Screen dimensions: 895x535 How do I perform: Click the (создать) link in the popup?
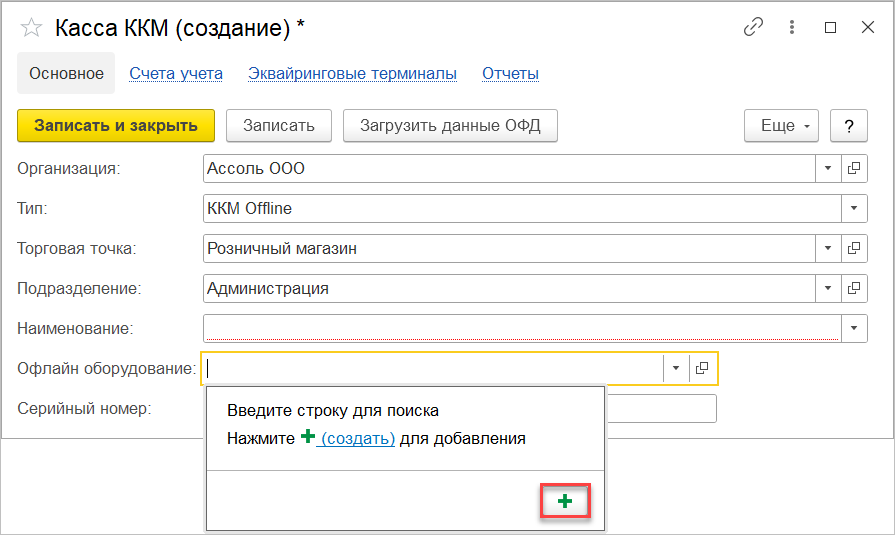[x=358, y=439]
